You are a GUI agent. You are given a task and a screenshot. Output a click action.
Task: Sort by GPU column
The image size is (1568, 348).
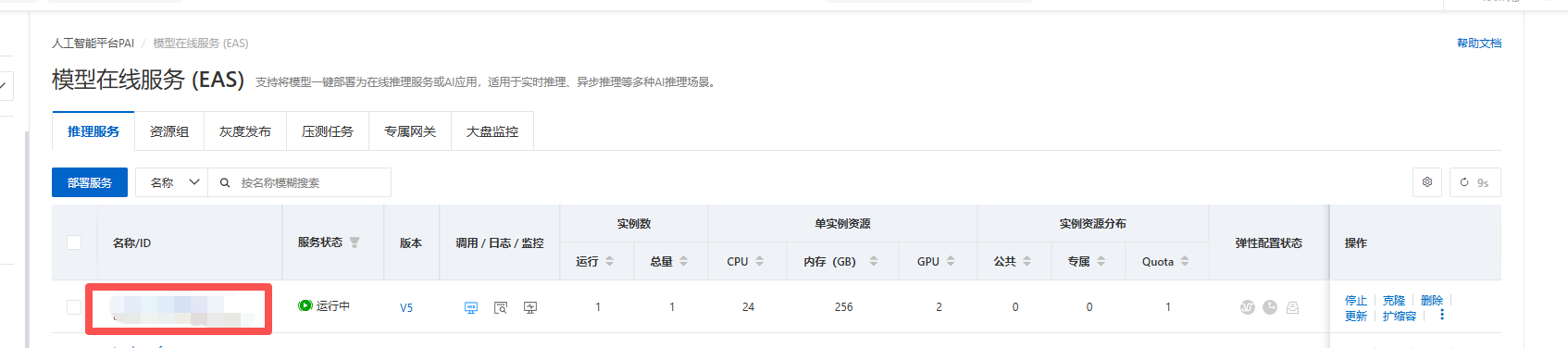click(951, 262)
